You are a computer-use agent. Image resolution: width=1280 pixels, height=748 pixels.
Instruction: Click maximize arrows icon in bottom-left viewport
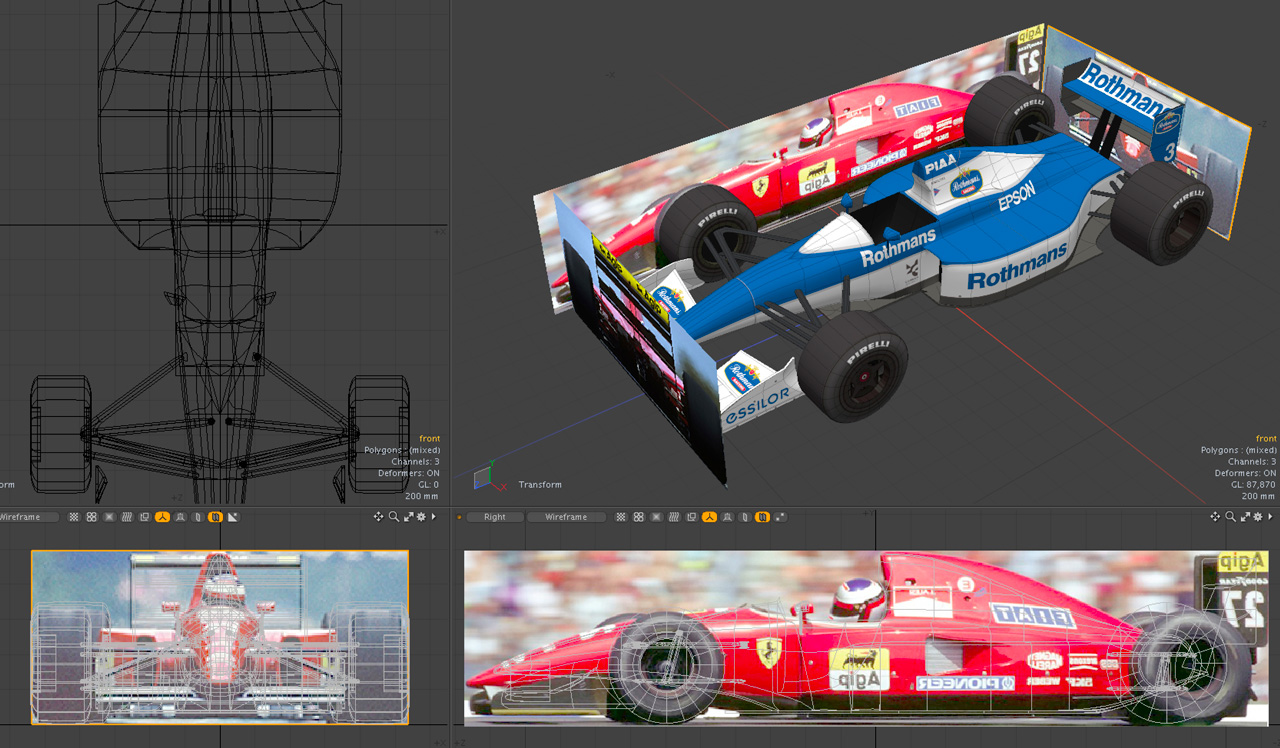pyautogui.click(x=408, y=517)
